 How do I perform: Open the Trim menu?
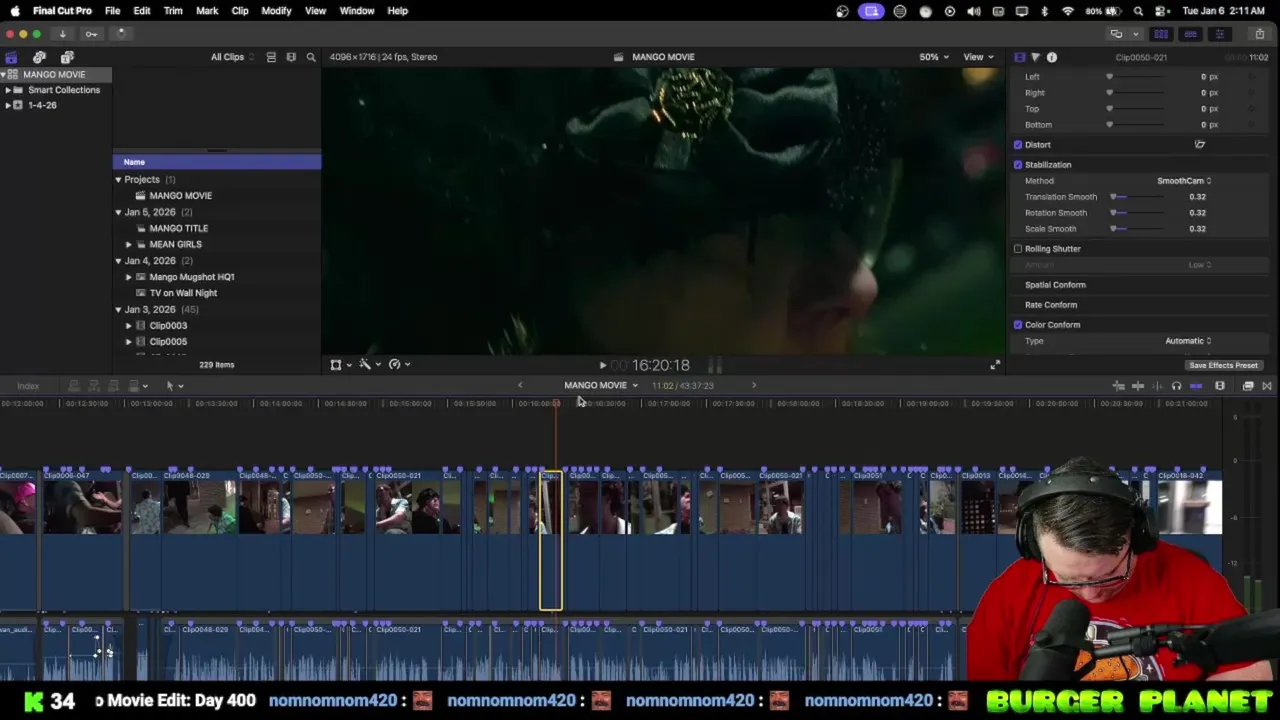pyautogui.click(x=173, y=11)
